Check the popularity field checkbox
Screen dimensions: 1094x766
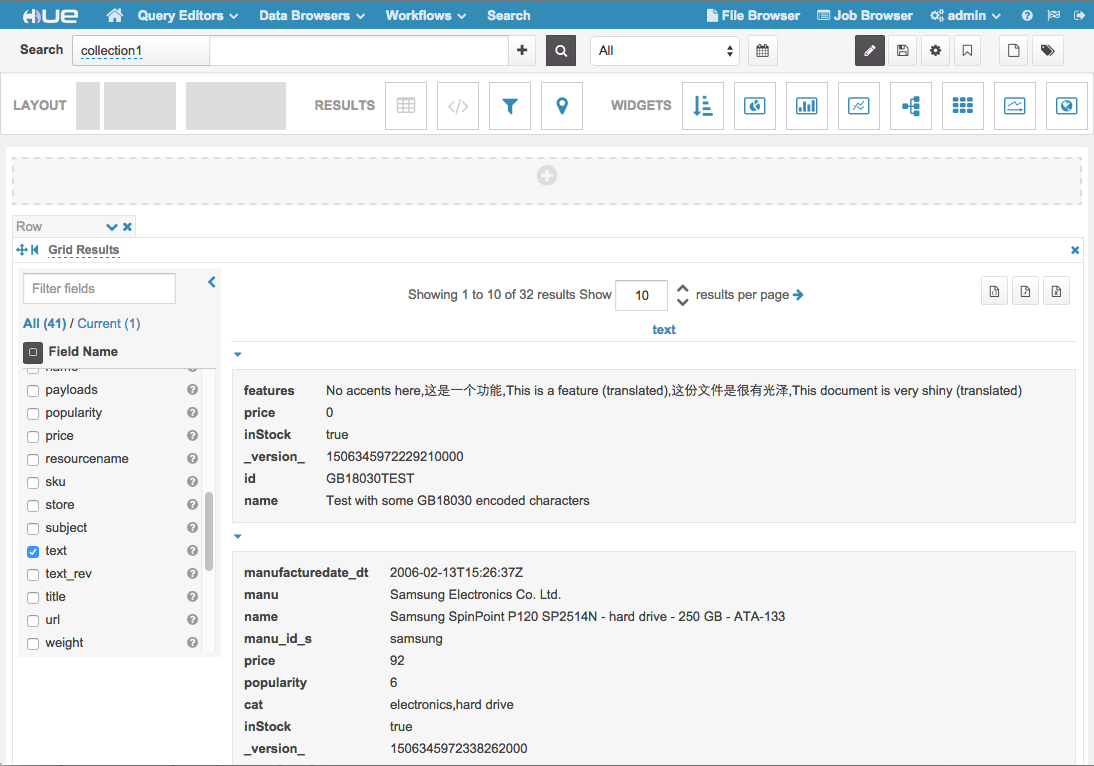tap(33, 413)
